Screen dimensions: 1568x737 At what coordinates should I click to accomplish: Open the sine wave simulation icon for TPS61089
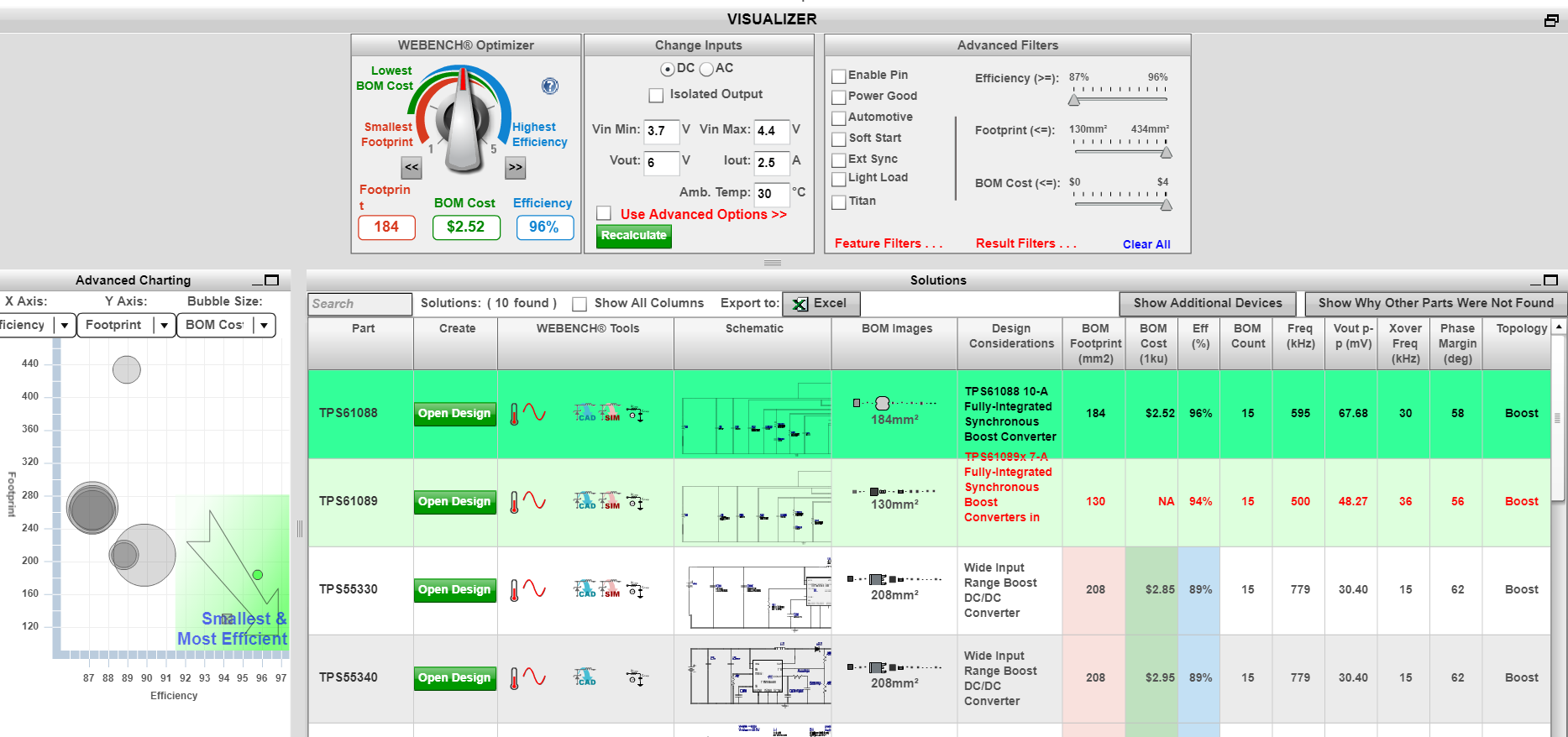coord(535,501)
